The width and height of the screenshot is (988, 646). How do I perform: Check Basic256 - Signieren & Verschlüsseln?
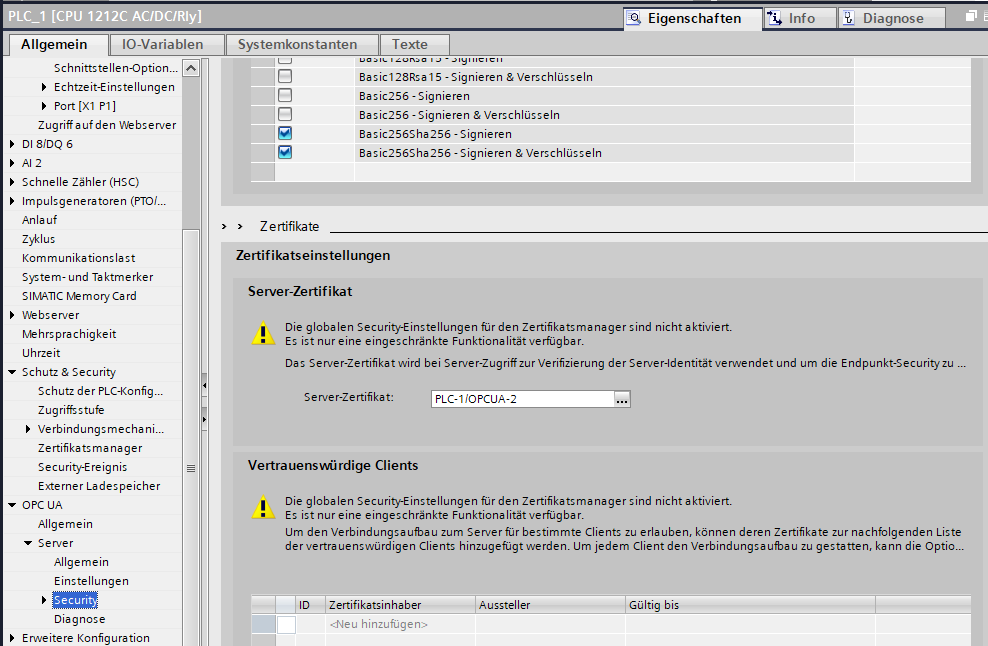click(285, 114)
